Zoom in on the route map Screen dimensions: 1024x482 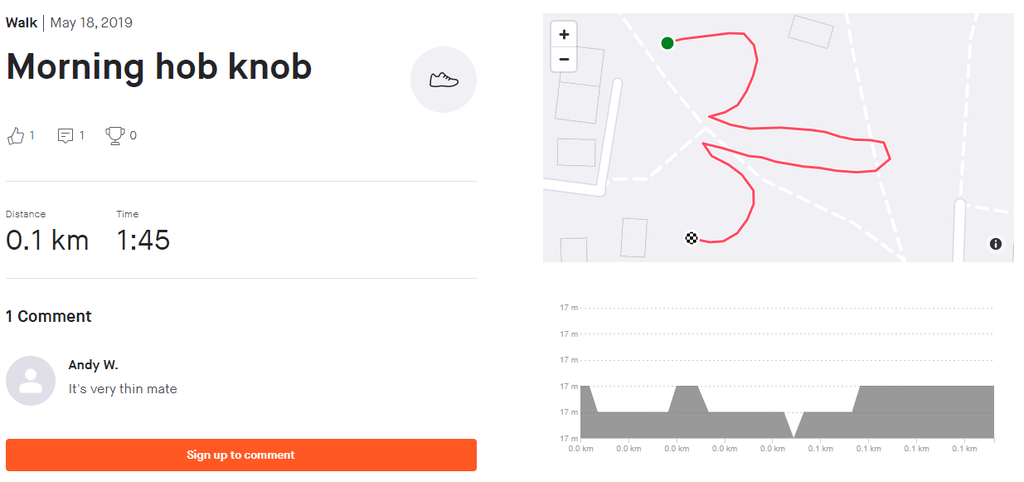coord(564,34)
